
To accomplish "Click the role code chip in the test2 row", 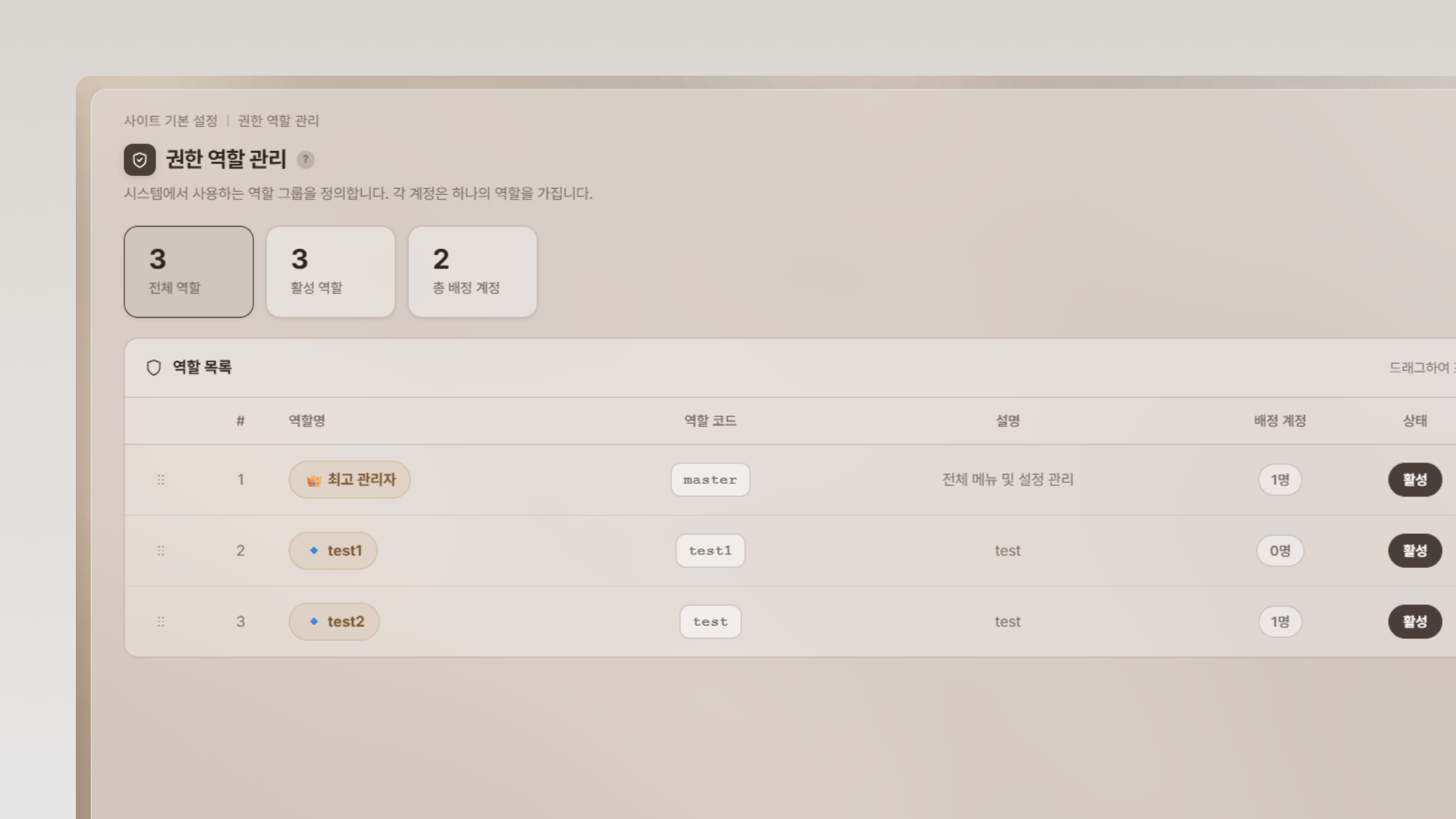I will point(711,622).
